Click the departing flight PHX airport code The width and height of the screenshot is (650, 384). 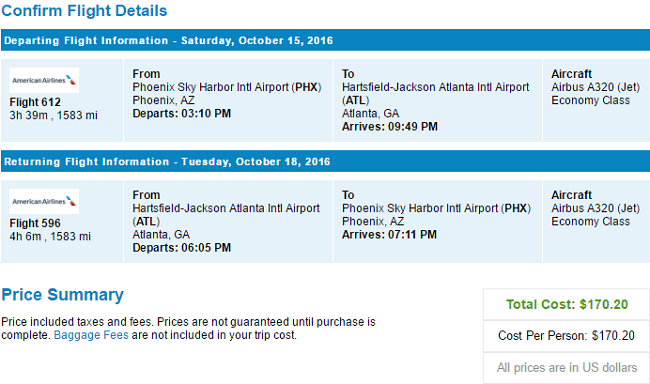pyautogui.click(x=306, y=87)
